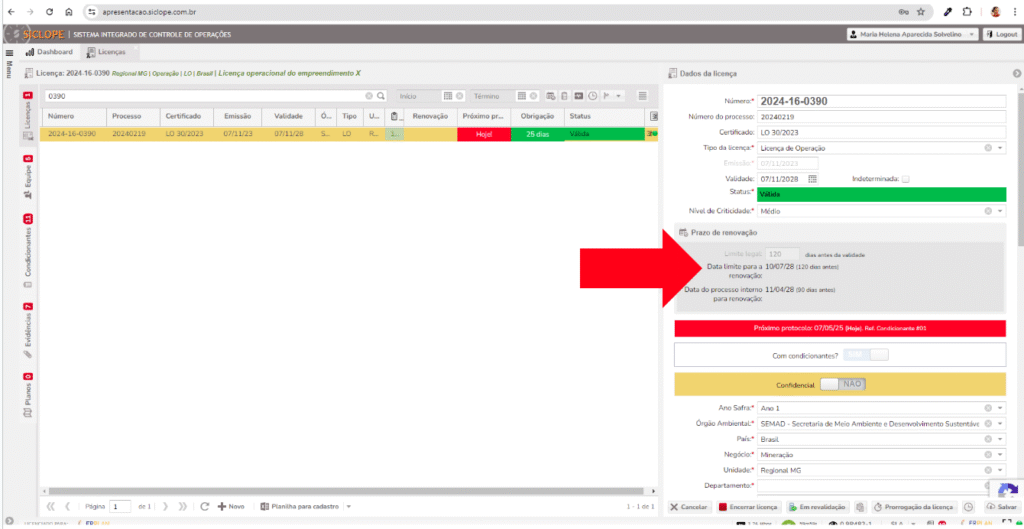Viewport: 1024px width, 529px height.
Task: Click the Novo button
Action: coord(231,507)
